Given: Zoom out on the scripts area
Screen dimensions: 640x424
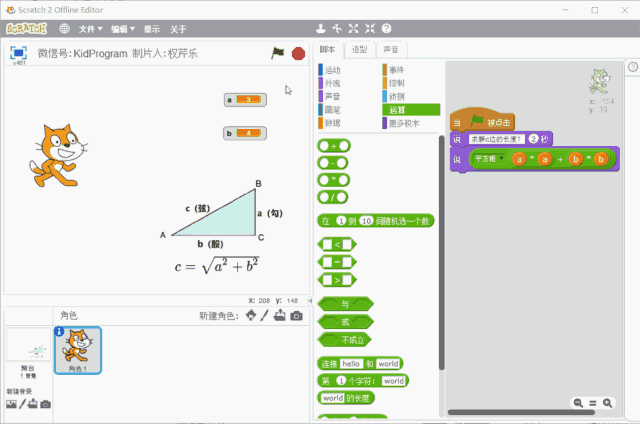Looking at the screenshot, I should coord(578,402).
